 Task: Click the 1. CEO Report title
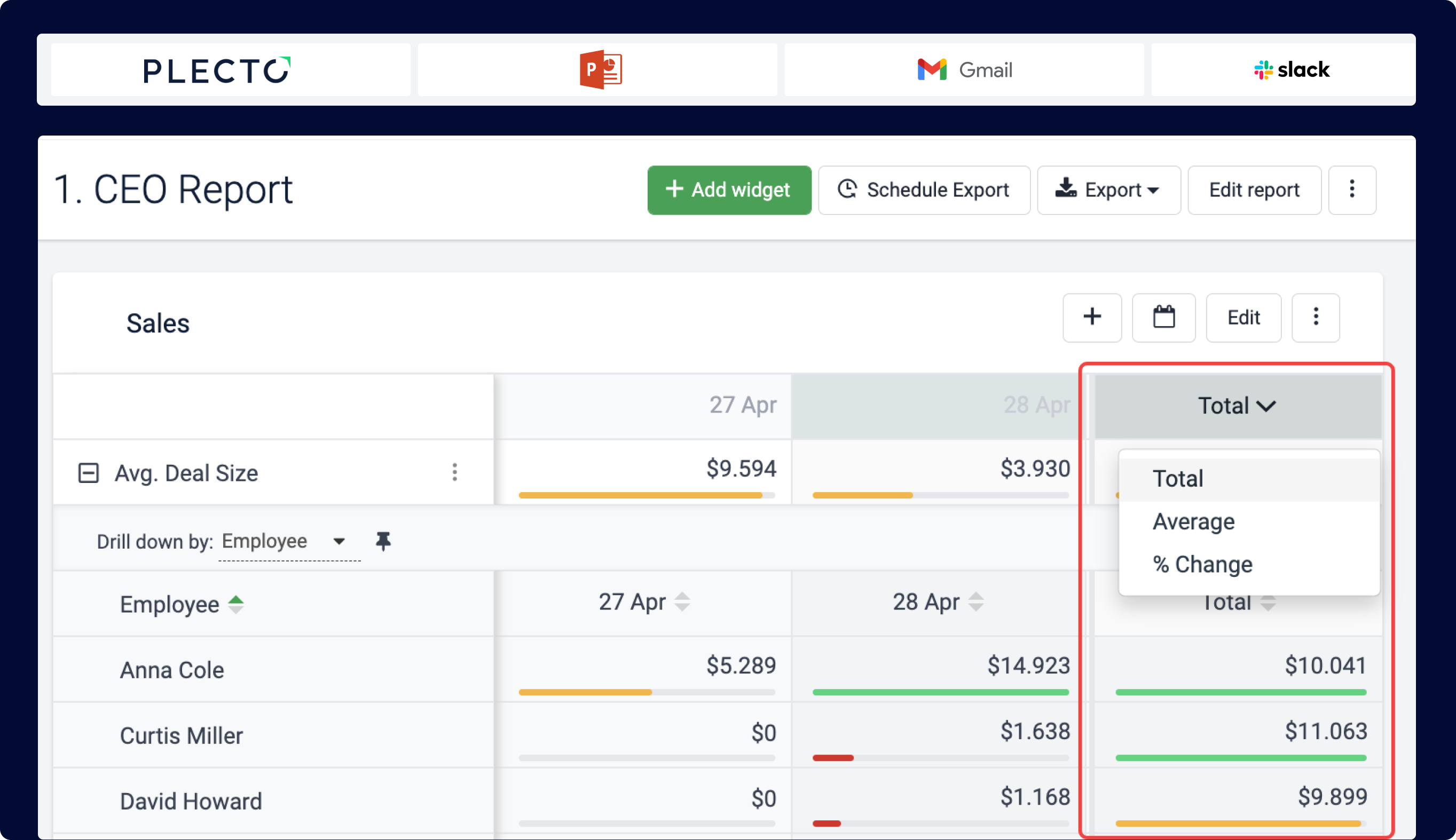click(173, 190)
